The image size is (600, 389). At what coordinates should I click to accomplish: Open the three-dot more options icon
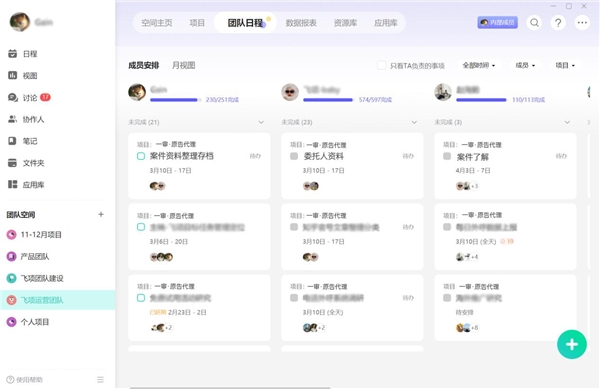(582, 23)
